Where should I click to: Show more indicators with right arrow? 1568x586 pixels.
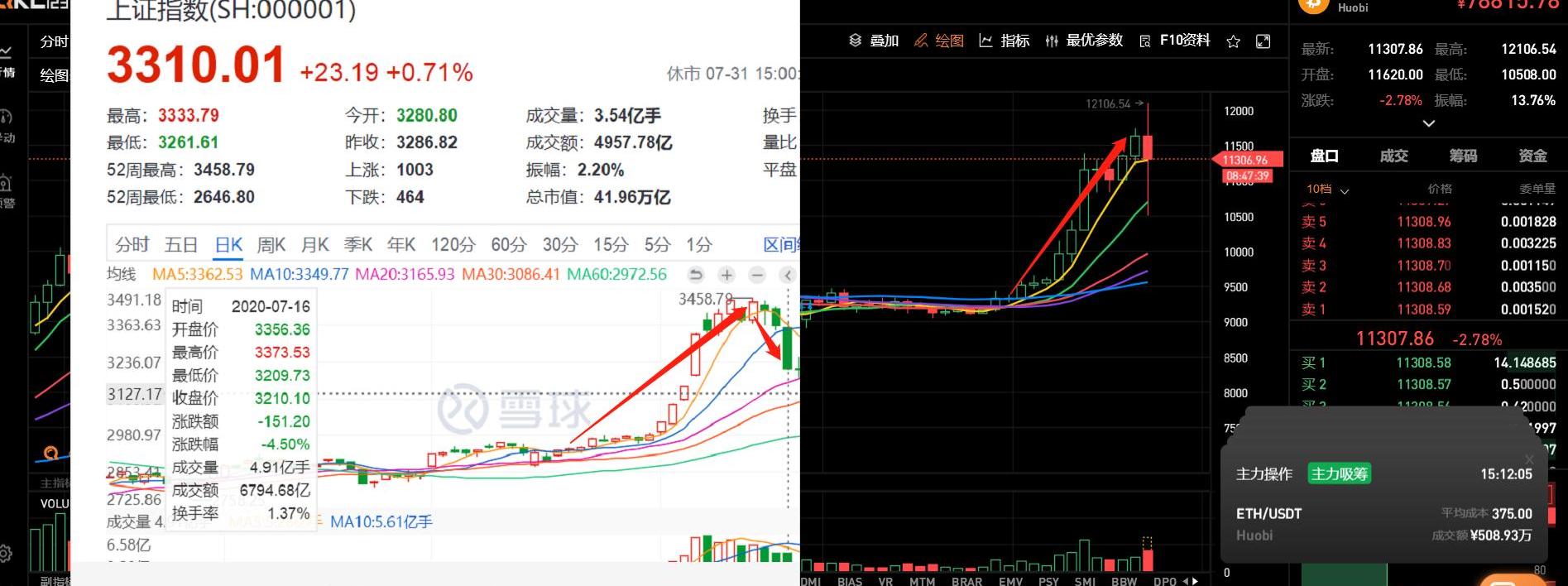coord(1195,581)
